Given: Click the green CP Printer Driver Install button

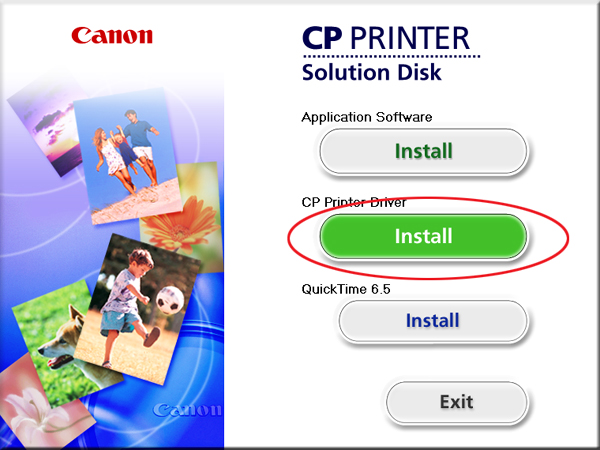Looking at the screenshot, I should pyautogui.click(x=423, y=236).
